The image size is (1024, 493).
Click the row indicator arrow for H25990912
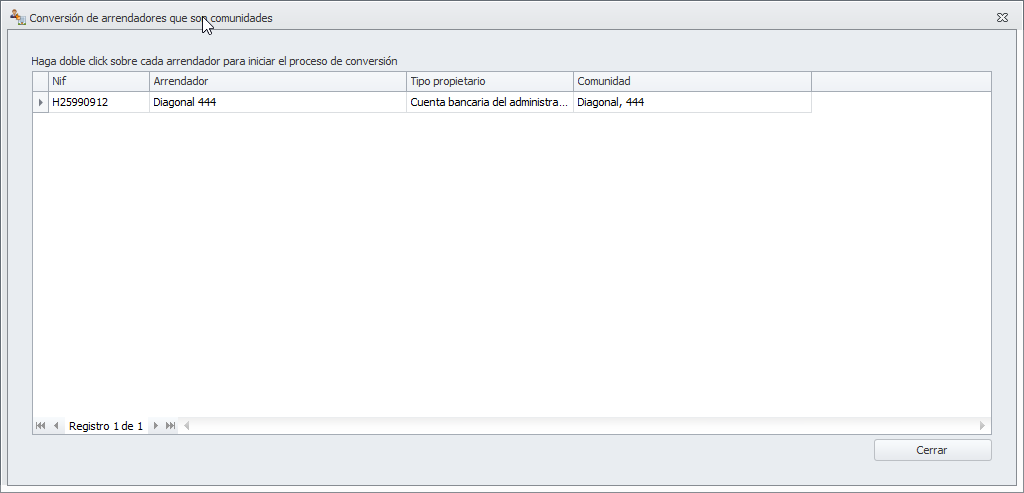[41, 102]
